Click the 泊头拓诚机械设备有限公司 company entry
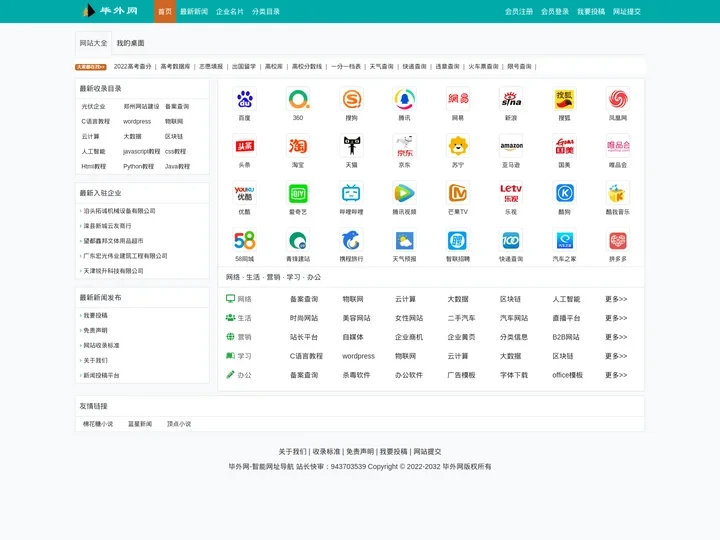The height and width of the screenshot is (540, 720). pyautogui.click(x=119, y=211)
